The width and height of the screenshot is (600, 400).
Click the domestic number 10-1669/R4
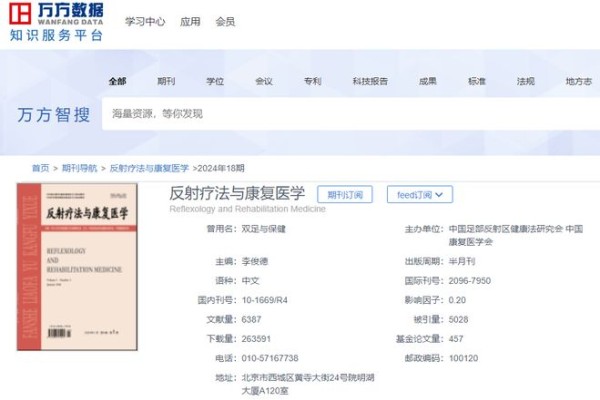[265, 300]
